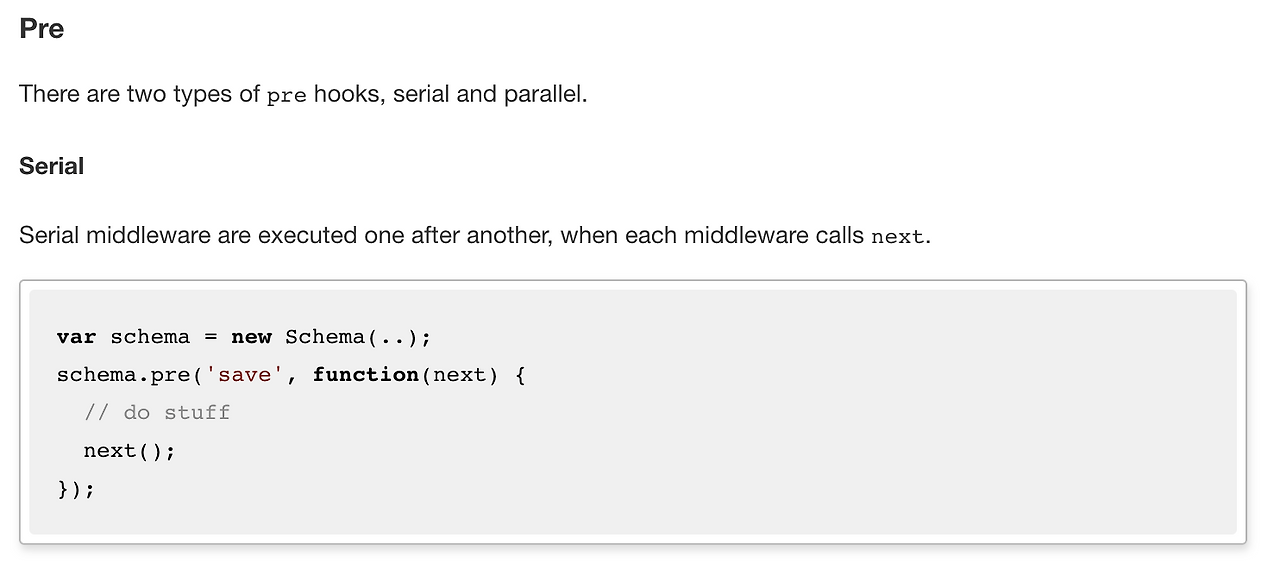Click the inline 'next' code ending the sentence
1280x569 pixels.
pos(897,237)
